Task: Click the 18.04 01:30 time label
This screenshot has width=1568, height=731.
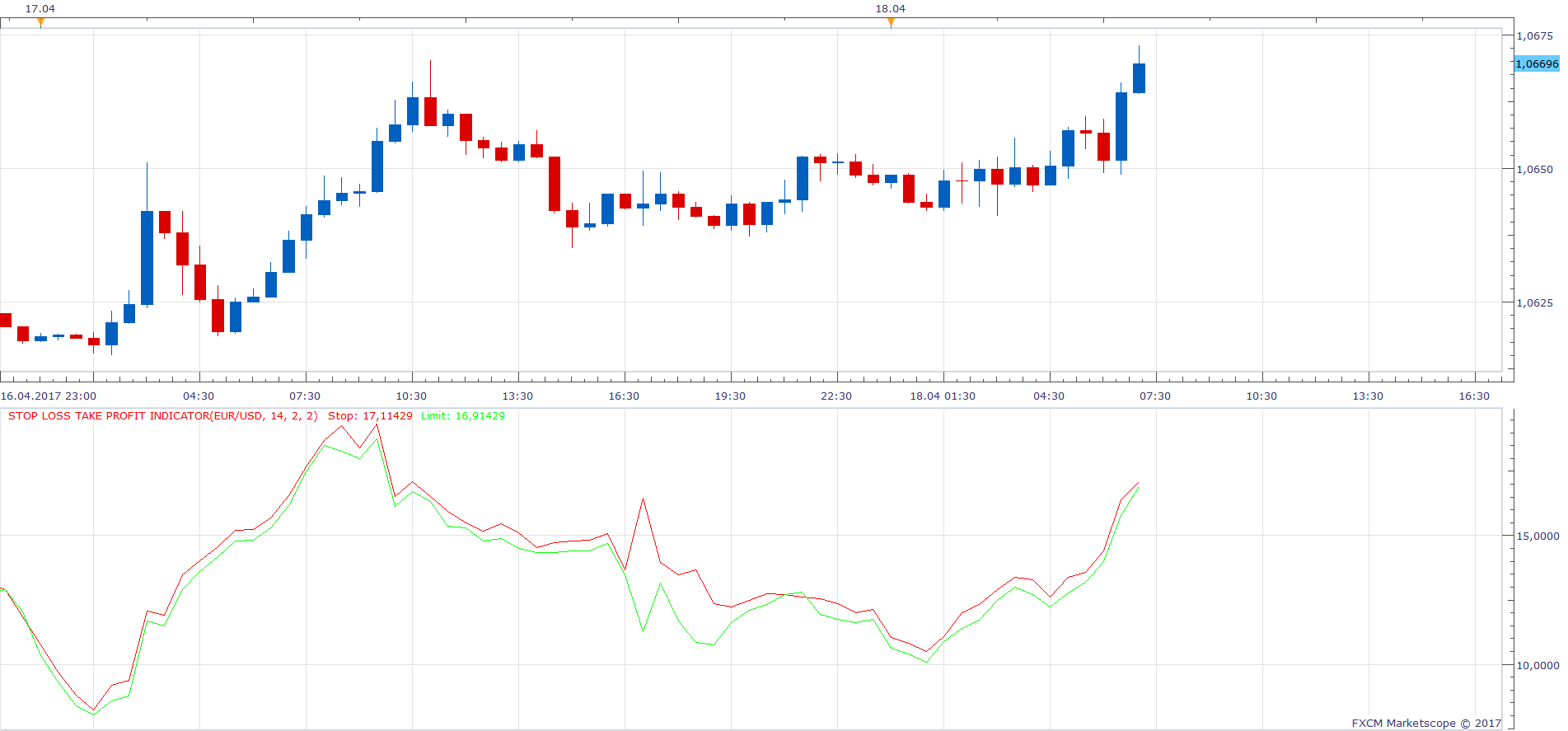Action: [x=943, y=396]
